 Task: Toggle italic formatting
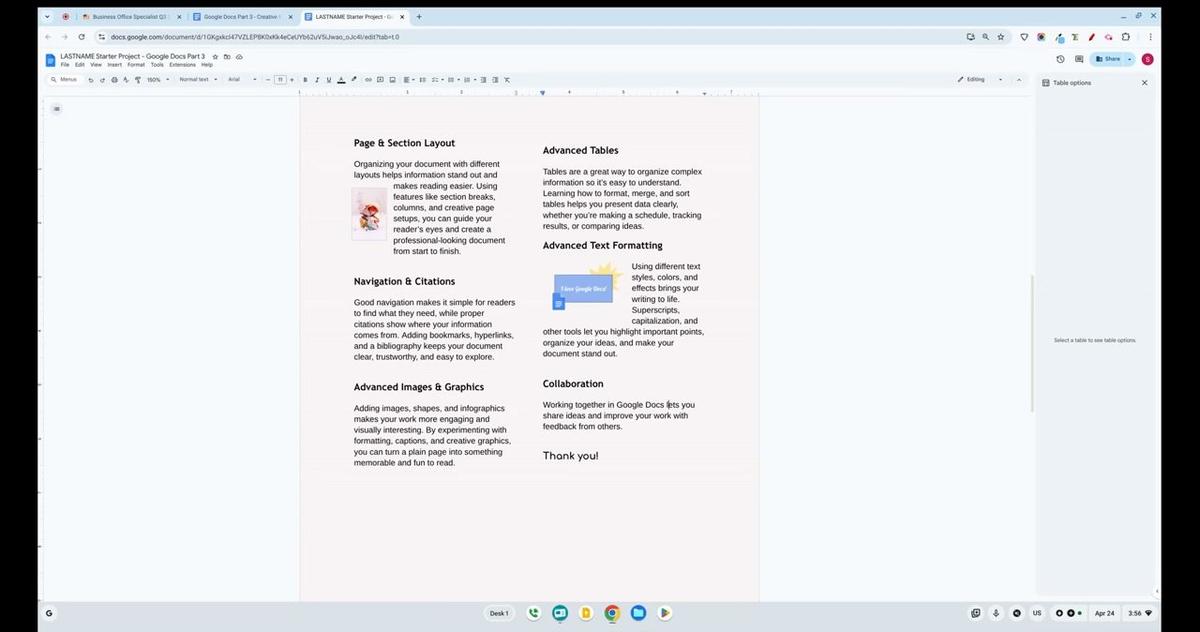[x=317, y=79]
